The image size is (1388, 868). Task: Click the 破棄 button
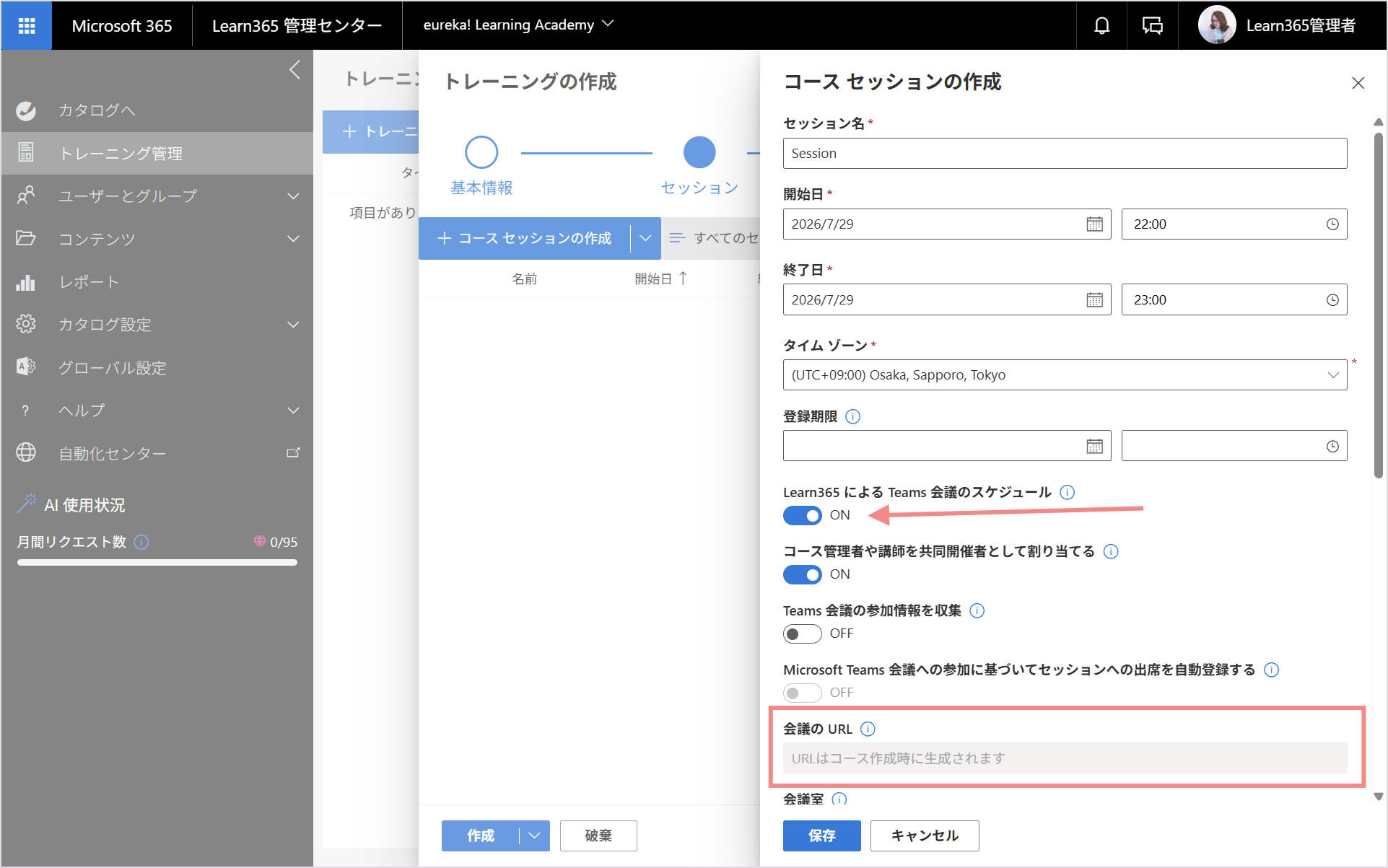click(x=598, y=836)
